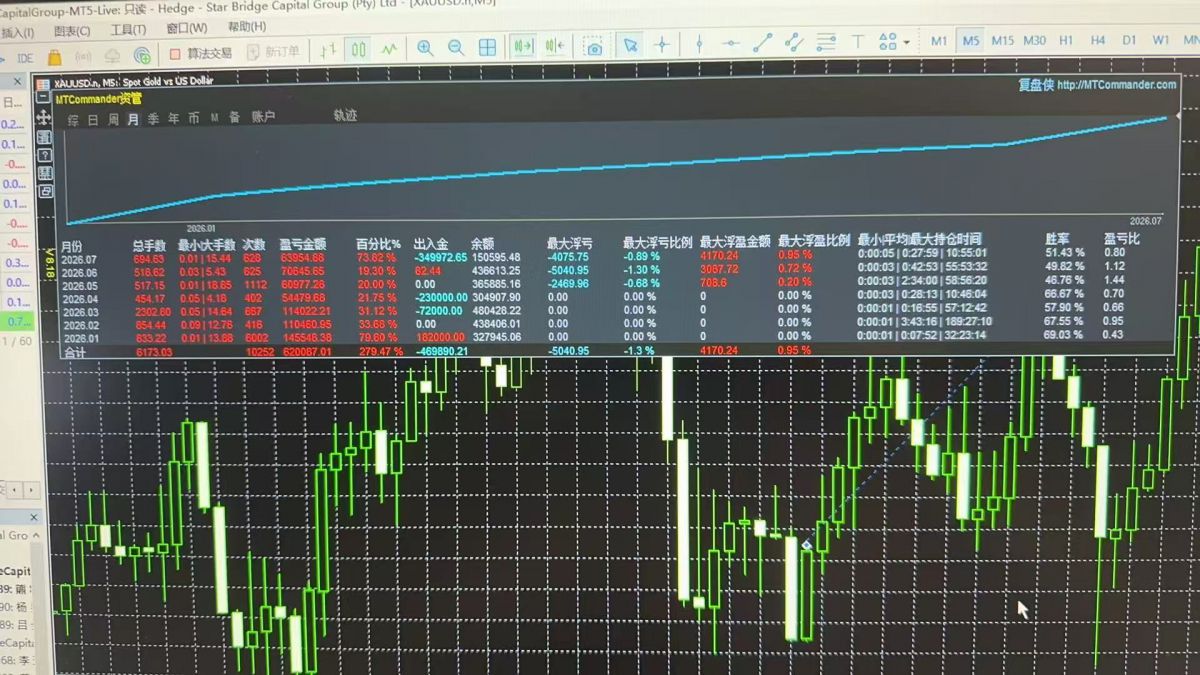Open the 帮助(H) menu
Viewport: 1200px width, 675px height.
(247, 28)
